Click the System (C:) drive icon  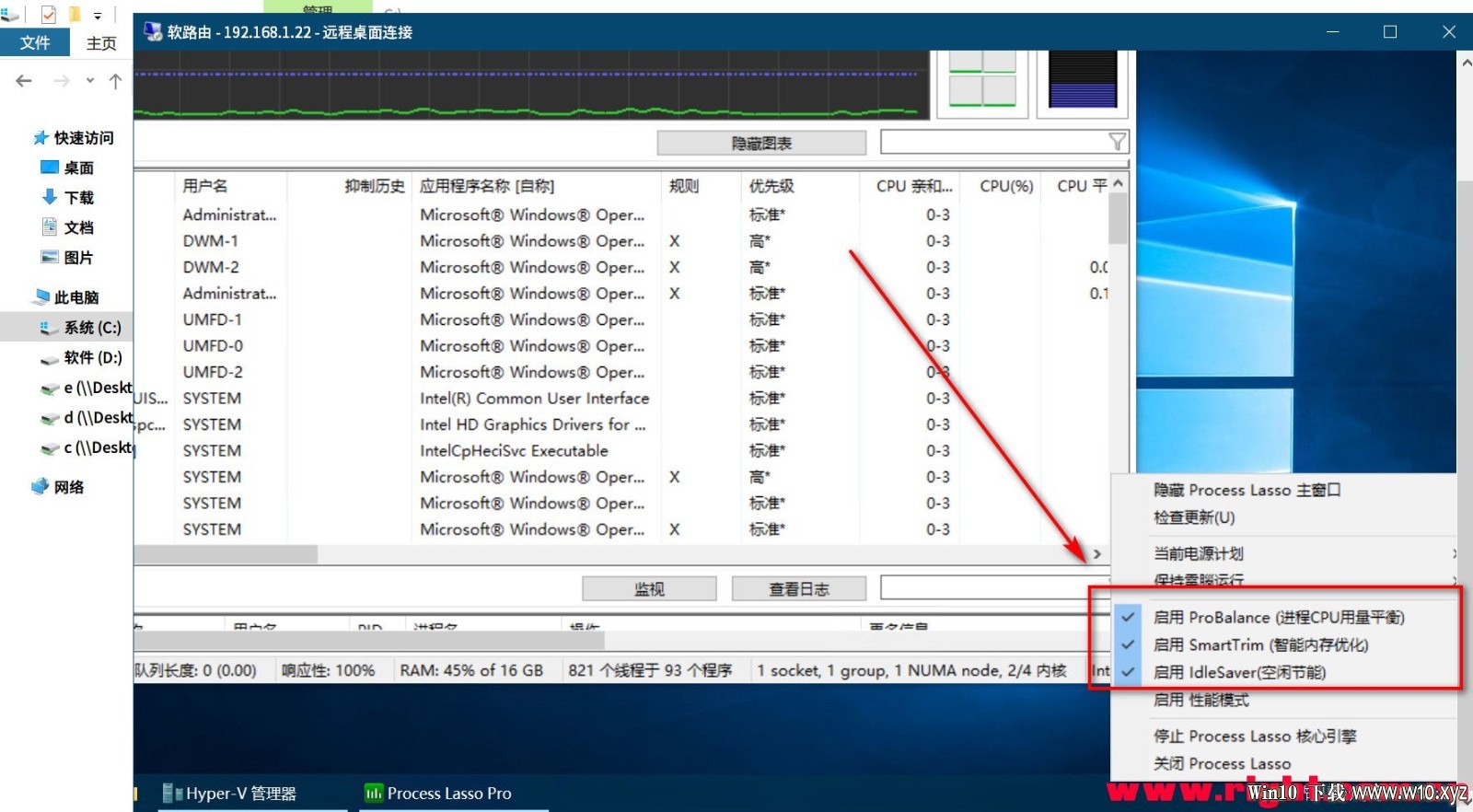pos(50,328)
